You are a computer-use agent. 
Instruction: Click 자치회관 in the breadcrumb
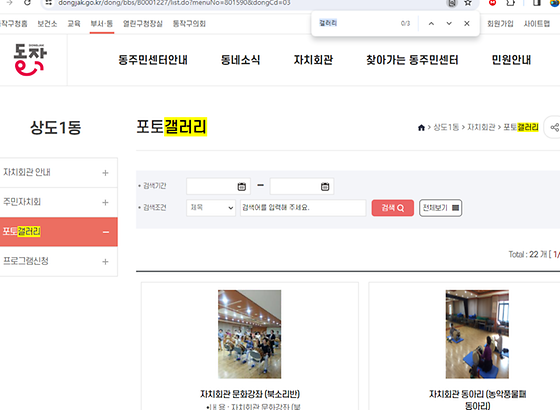coord(481,128)
